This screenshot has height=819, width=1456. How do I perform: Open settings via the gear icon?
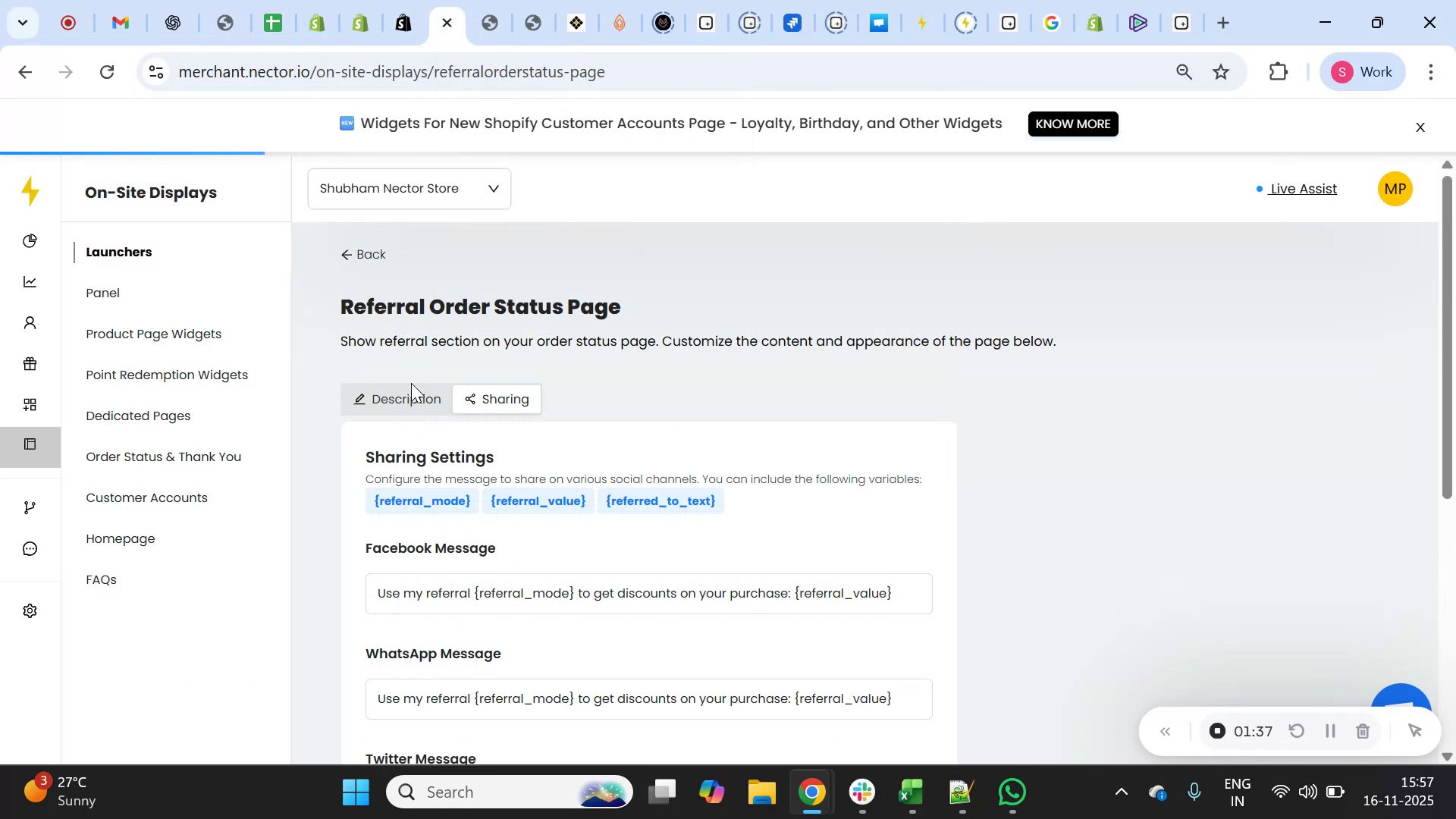30,610
